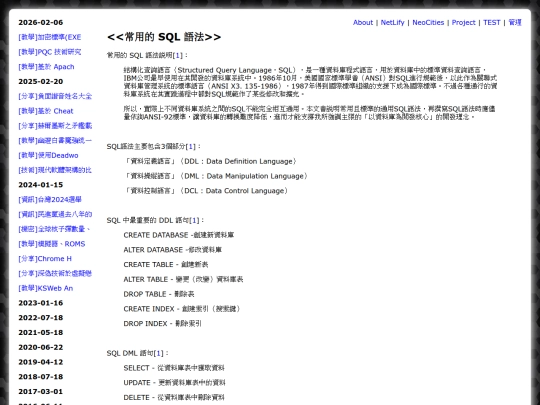Expand the 2023-01-16 date group
Screen dimensions: 540x405
pyautogui.click(x=41, y=303)
